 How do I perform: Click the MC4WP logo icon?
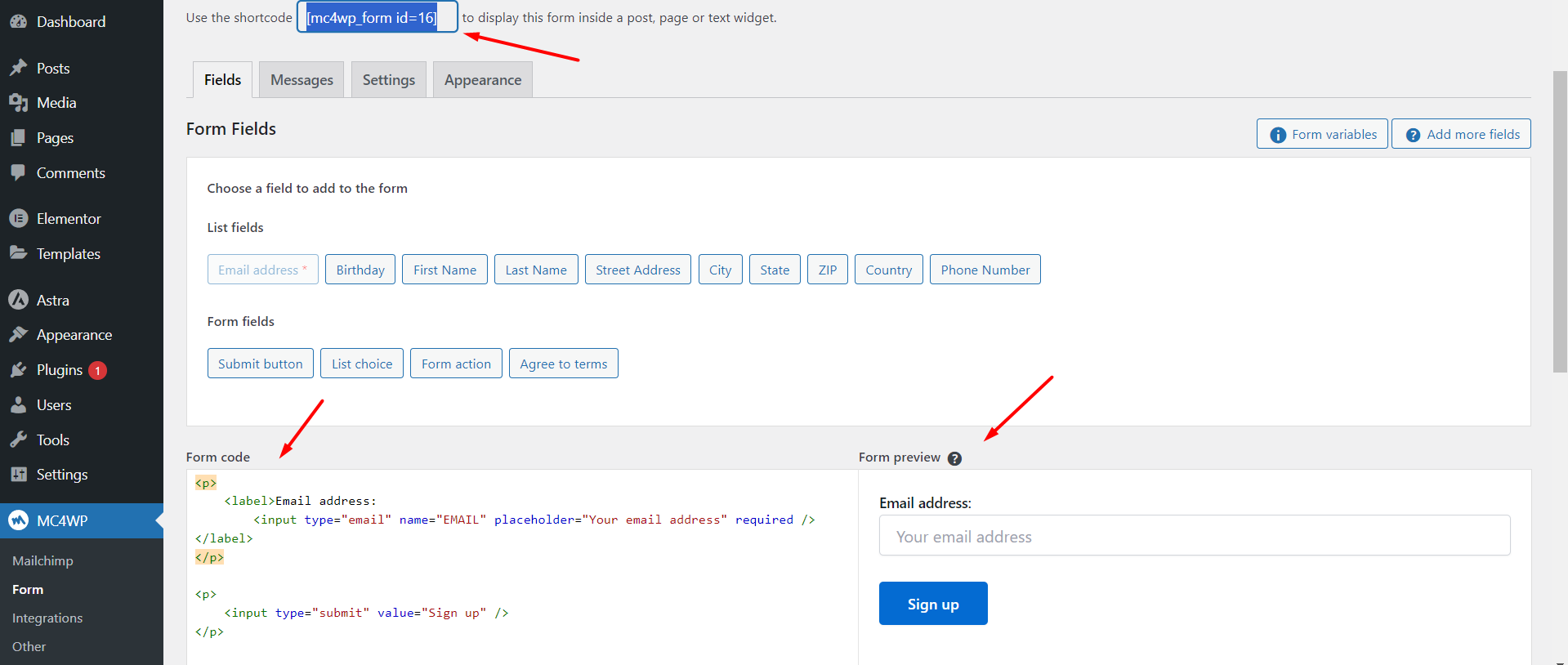point(18,520)
